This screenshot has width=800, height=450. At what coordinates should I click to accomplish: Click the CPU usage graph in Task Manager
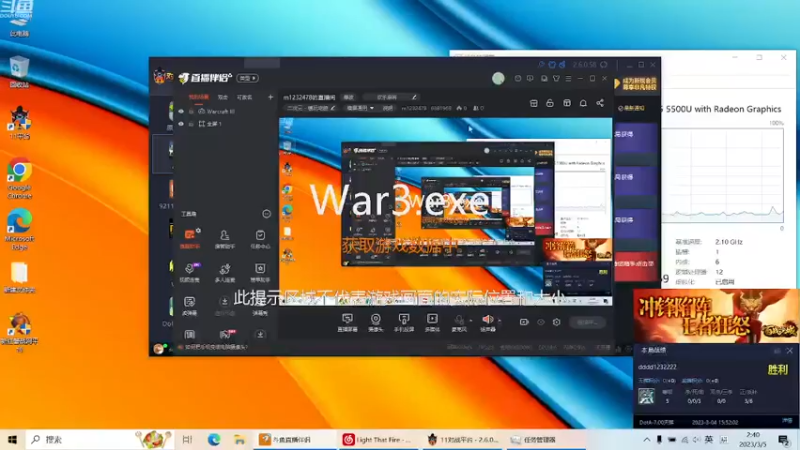point(722,176)
